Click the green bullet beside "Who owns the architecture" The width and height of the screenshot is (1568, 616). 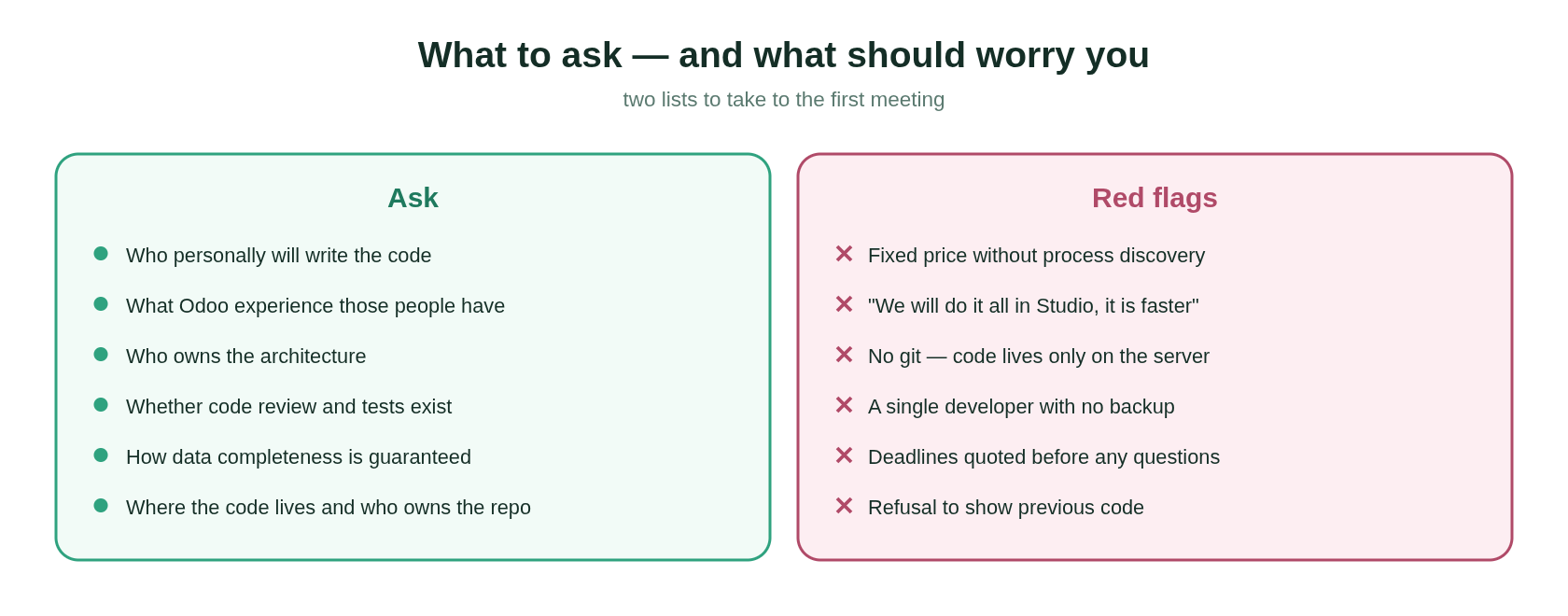(101, 355)
